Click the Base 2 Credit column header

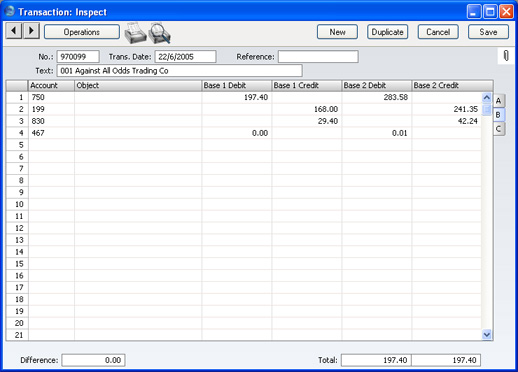tap(452, 86)
